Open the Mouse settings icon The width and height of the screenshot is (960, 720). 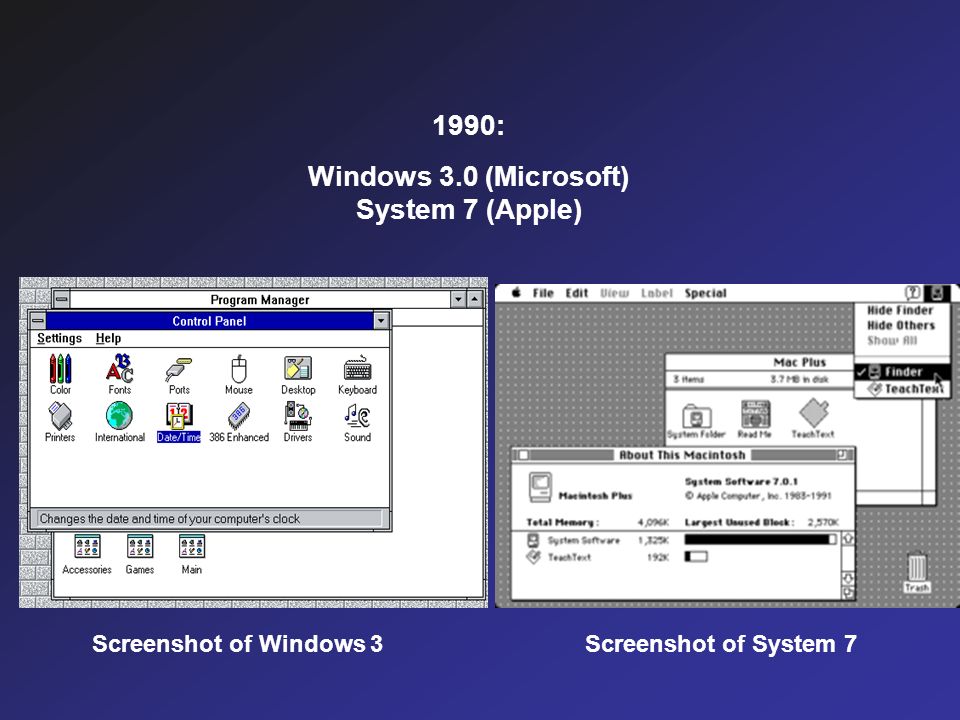pyautogui.click(x=239, y=374)
